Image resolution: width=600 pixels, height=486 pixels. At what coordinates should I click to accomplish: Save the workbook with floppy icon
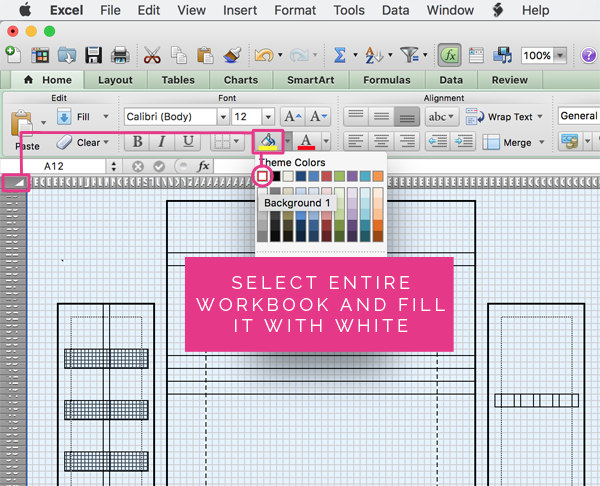click(x=93, y=55)
